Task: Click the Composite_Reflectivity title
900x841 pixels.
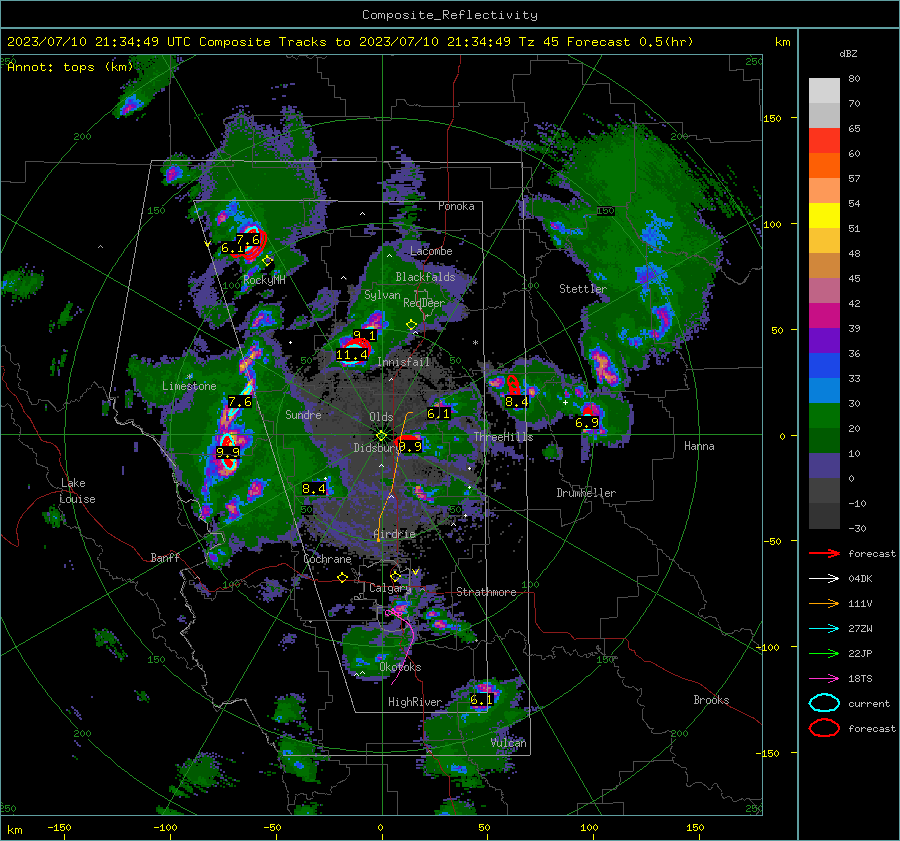Action: click(x=450, y=15)
